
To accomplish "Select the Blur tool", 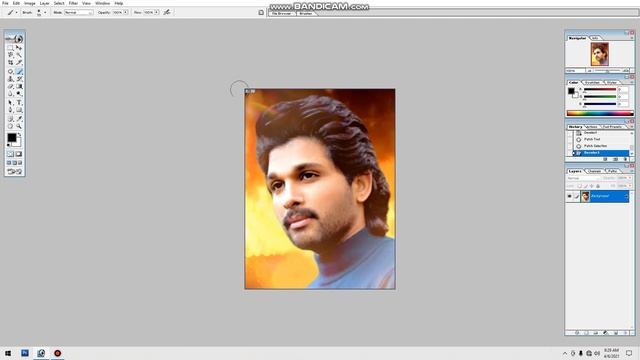I will pos(11,94).
